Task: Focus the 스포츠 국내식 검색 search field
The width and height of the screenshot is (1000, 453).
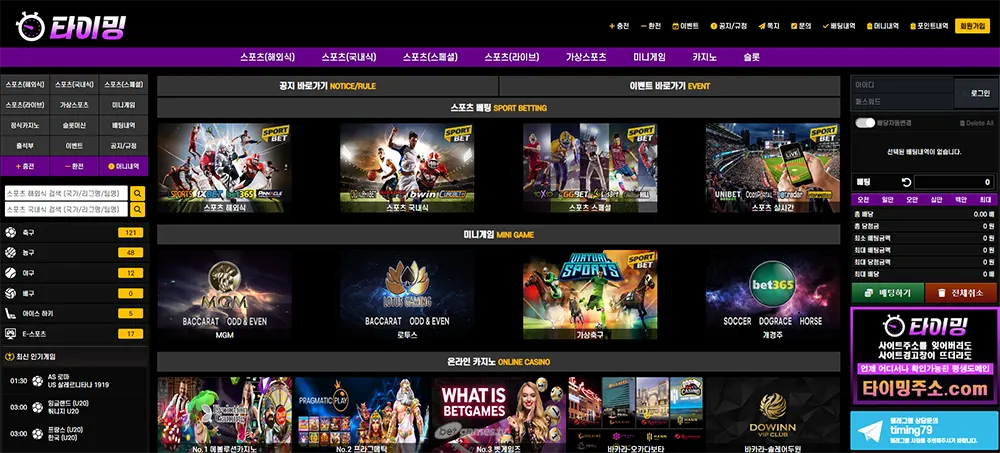Action: tap(66, 209)
